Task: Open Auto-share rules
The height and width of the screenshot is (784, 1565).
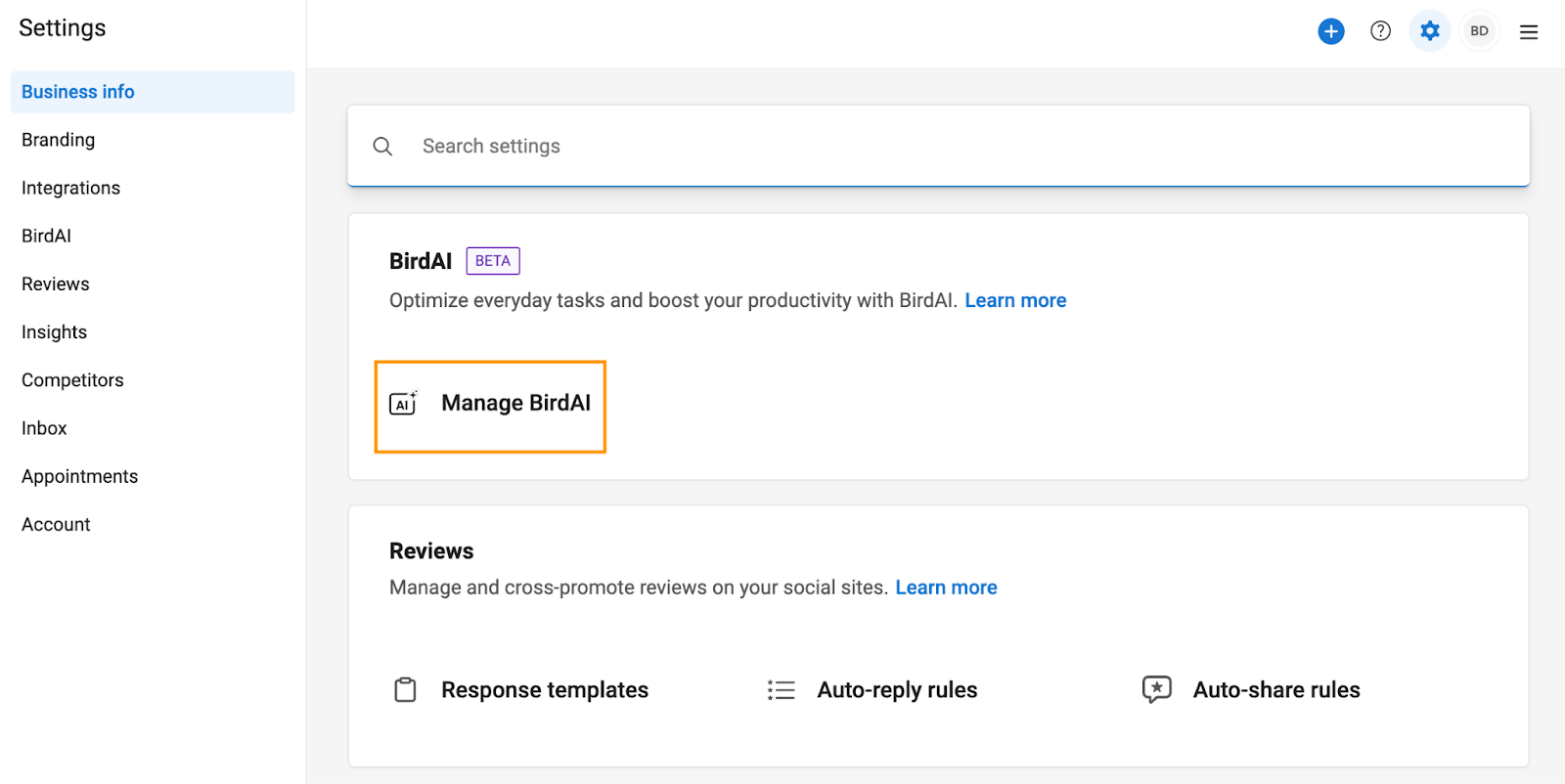Action: [x=1276, y=690]
